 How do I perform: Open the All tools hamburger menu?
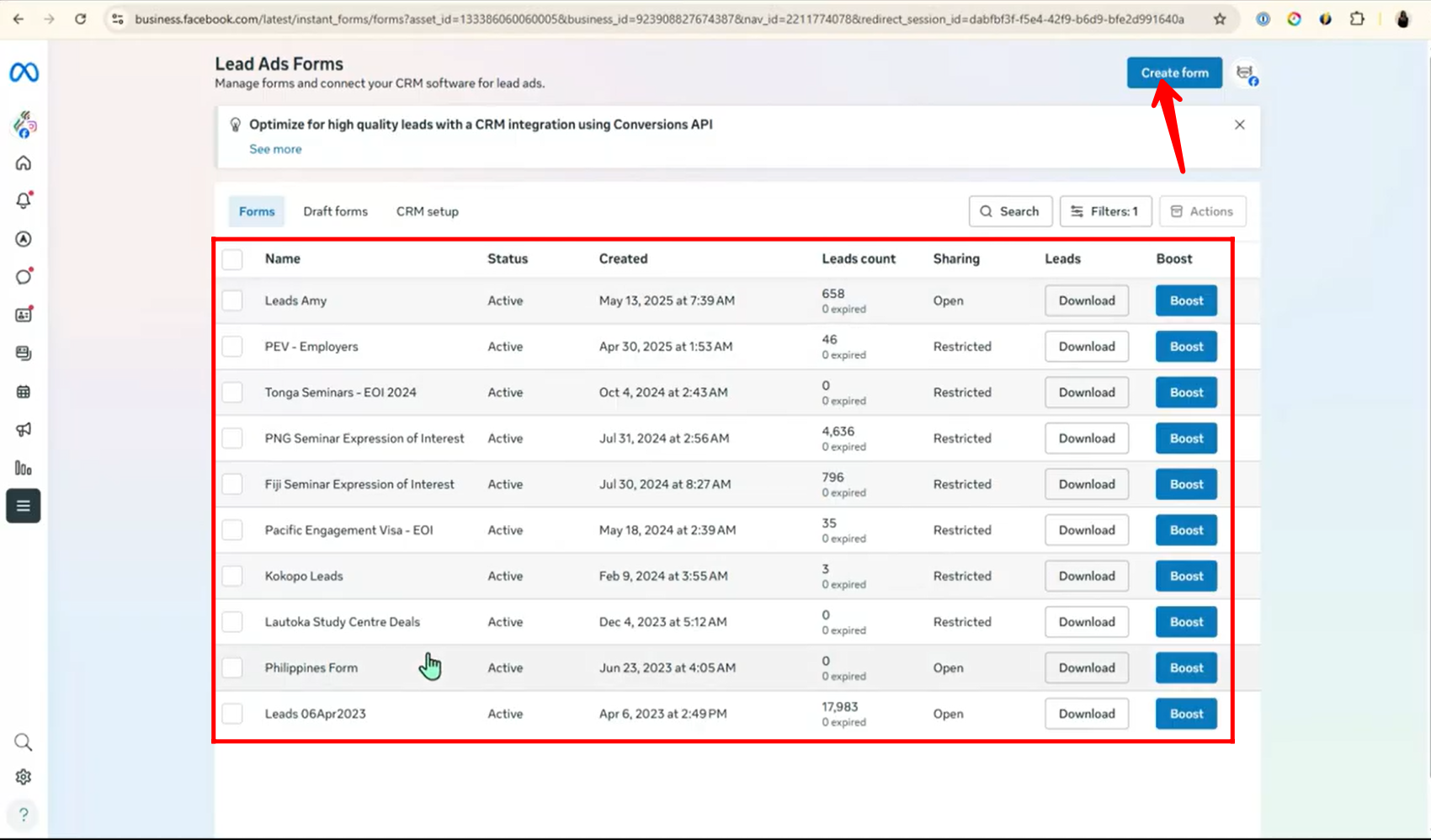click(24, 506)
